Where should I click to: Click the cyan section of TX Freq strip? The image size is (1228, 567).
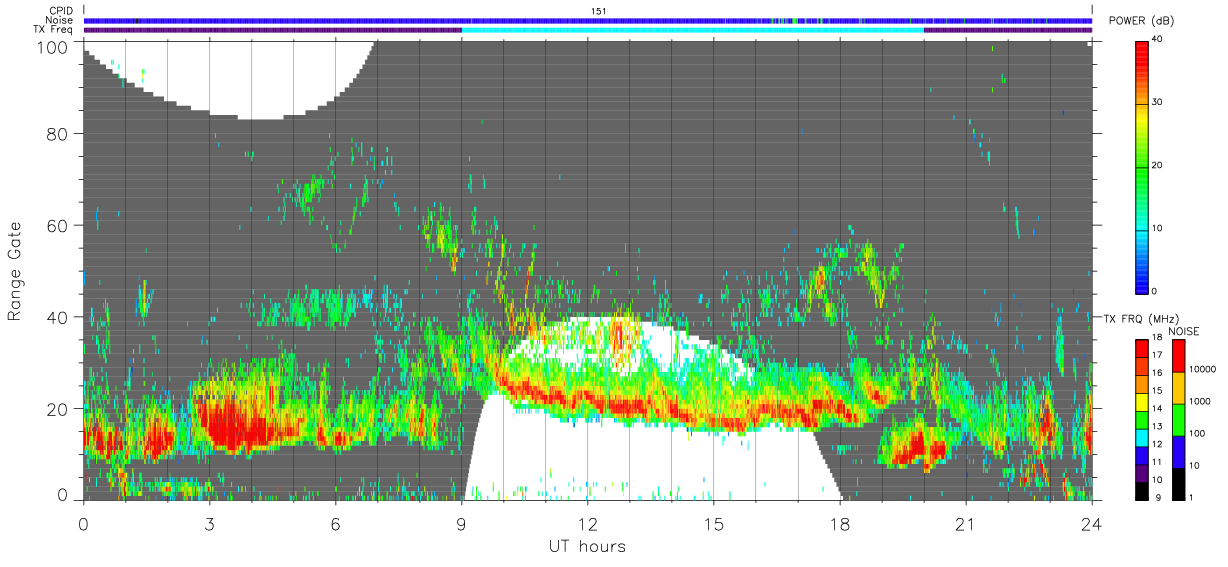coord(693,30)
